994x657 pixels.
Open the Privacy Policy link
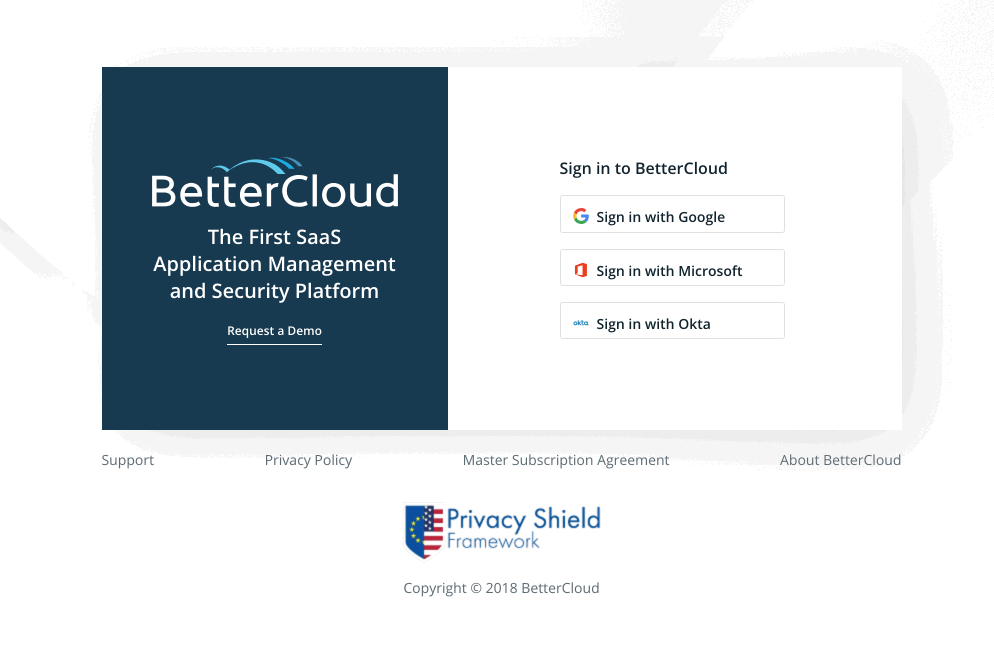308,460
